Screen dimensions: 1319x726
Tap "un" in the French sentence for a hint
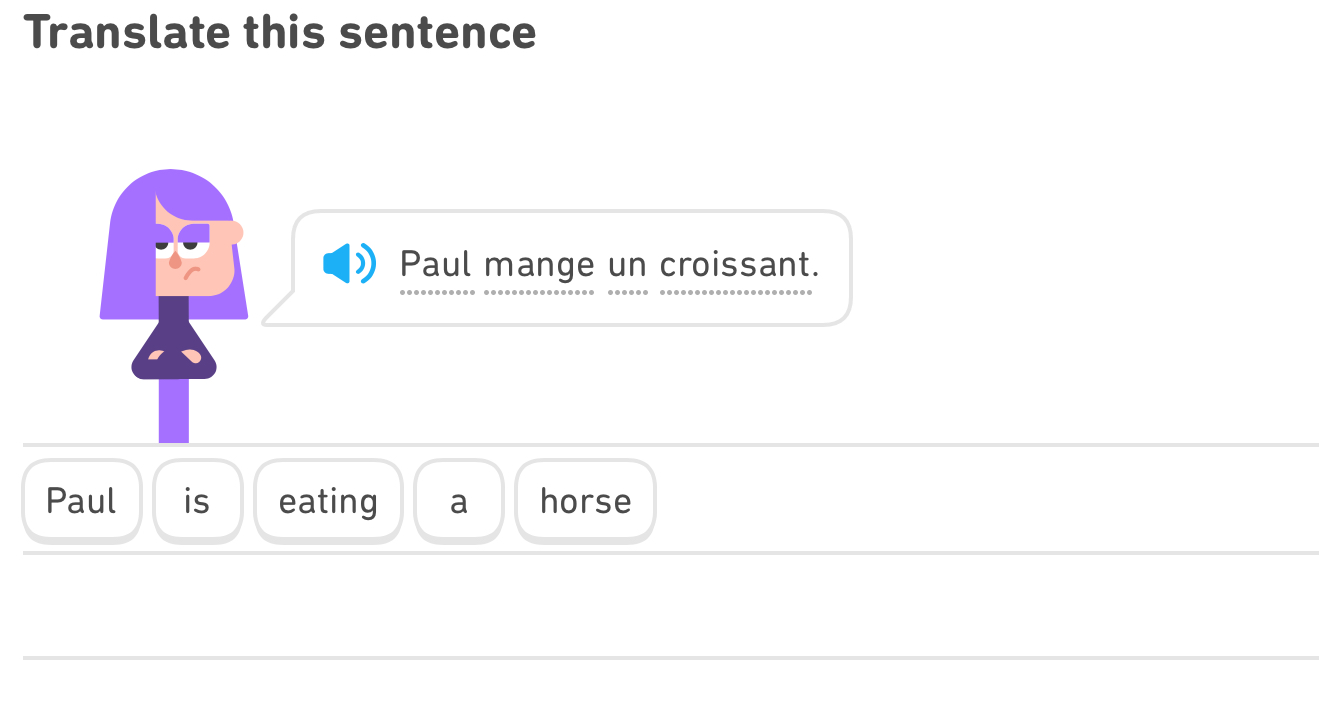click(625, 265)
